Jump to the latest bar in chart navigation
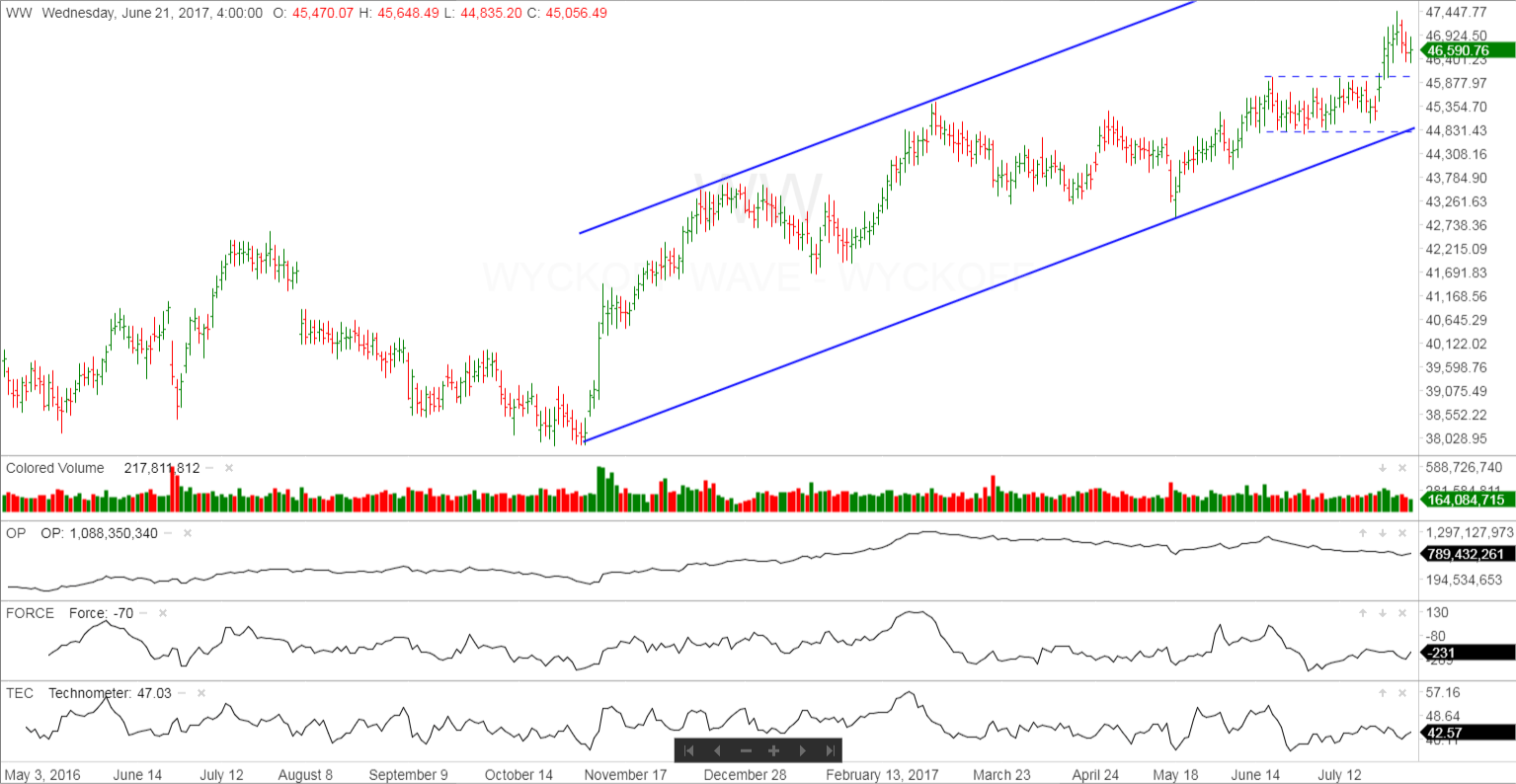The width and height of the screenshot is (1516, 784). pyautogui.click(x=830, y=750)
